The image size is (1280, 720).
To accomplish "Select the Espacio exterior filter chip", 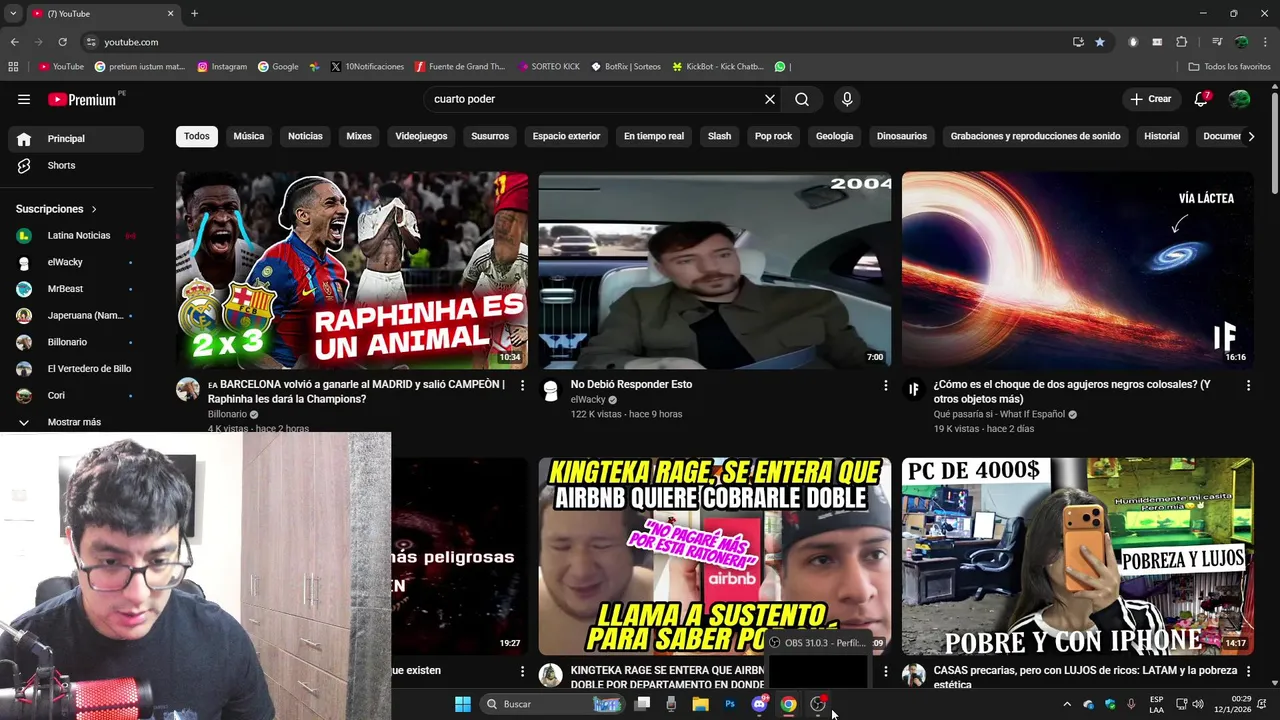I will pyautogui.click(x=566, y=136).
